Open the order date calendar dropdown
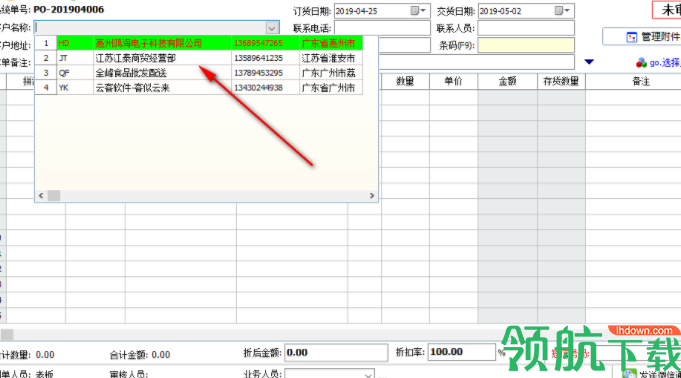681x378 pixels. pyautogui.click(x=418, y=11)
